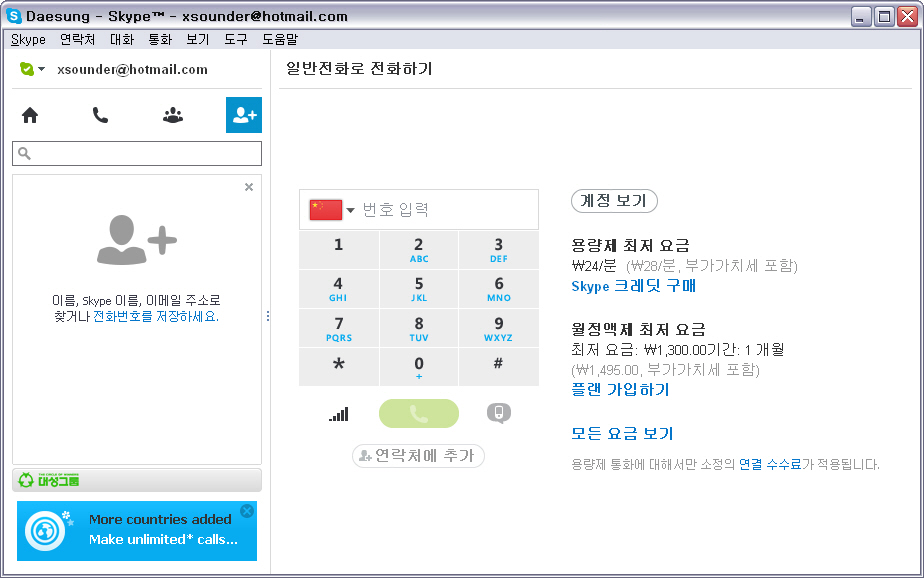Dial digit 6 MNO on keypad

(499, 289)
